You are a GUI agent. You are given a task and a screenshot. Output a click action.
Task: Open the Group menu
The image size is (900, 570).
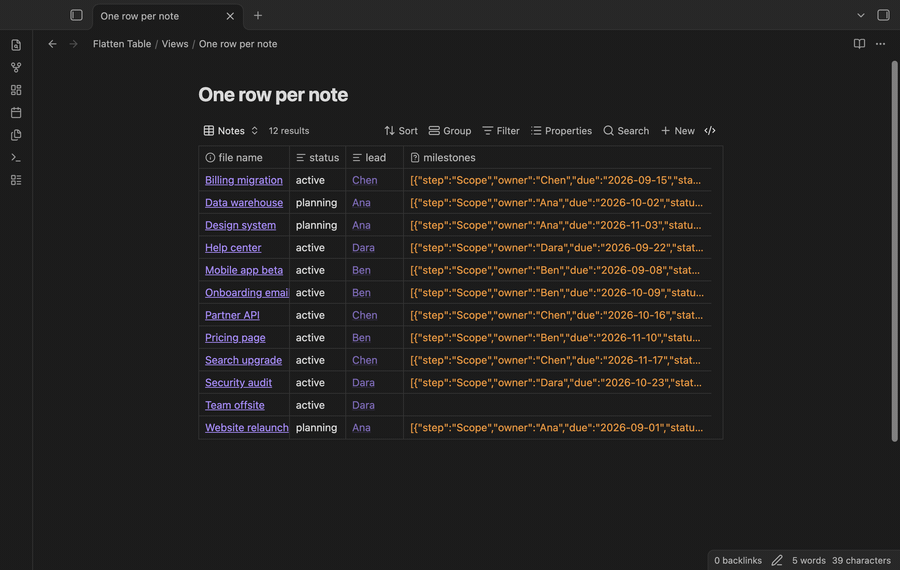click(450, 131)
